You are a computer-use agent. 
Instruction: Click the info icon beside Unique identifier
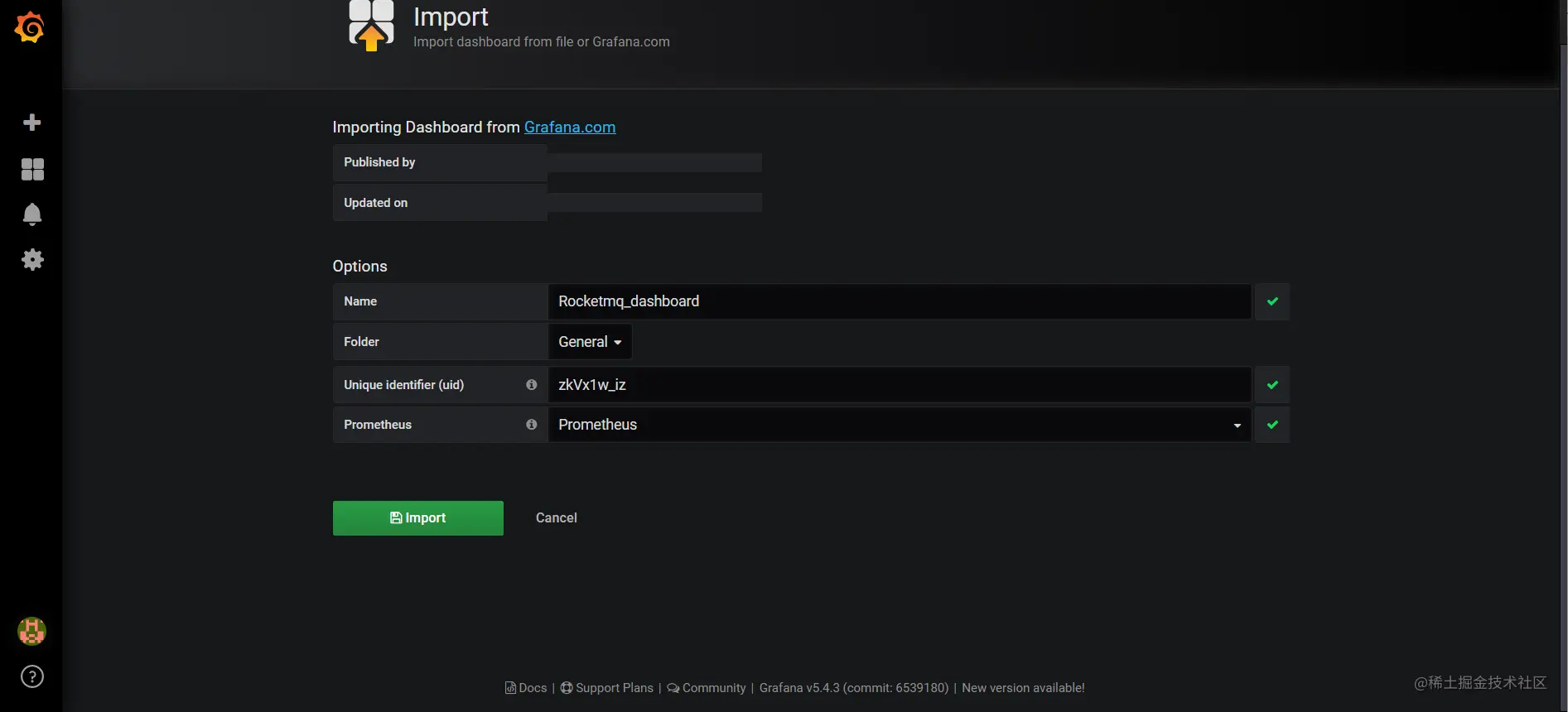[532, 385]
